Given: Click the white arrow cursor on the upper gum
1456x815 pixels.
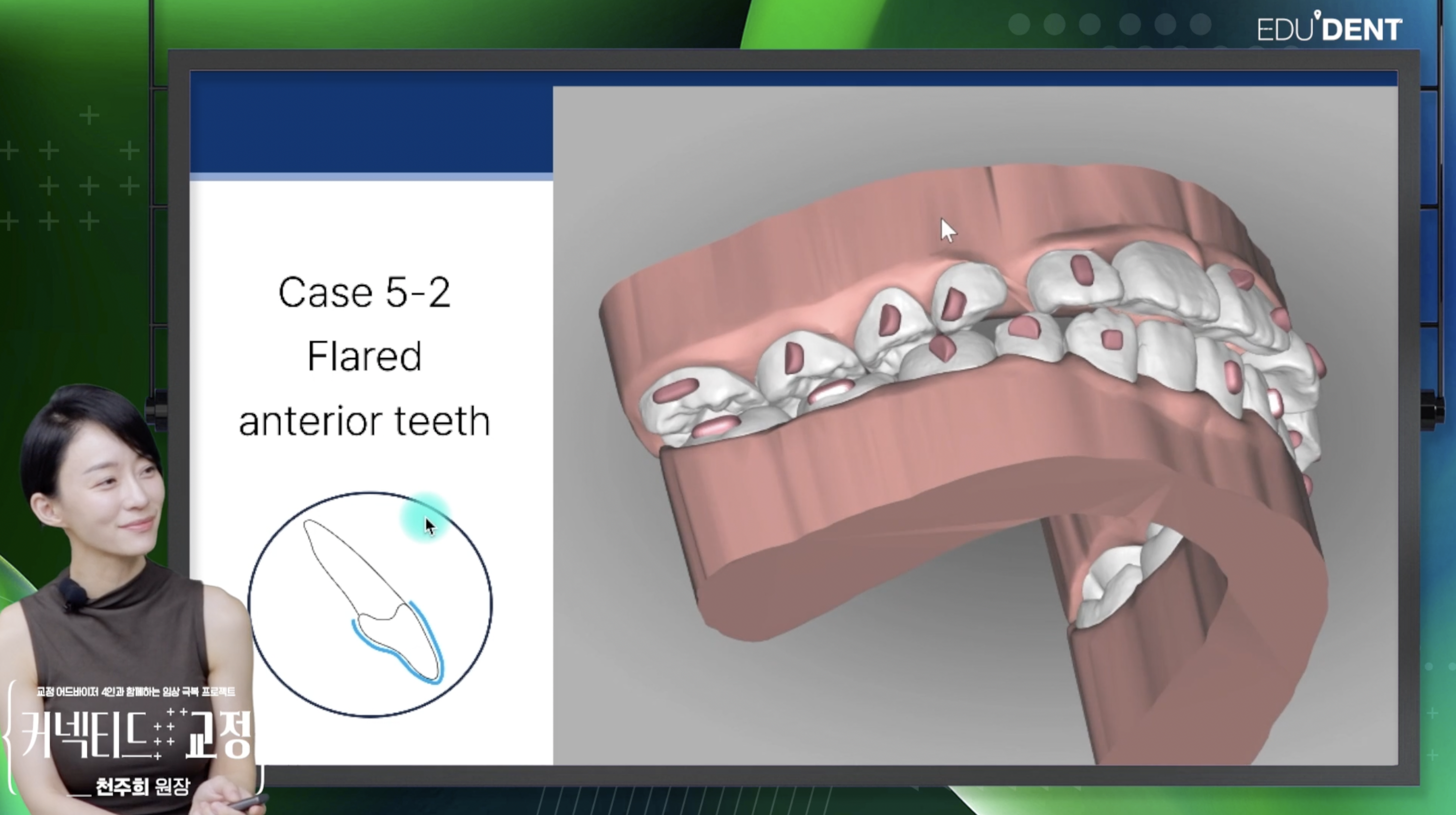Looking at the screenshot, I should tap(948, 230).
